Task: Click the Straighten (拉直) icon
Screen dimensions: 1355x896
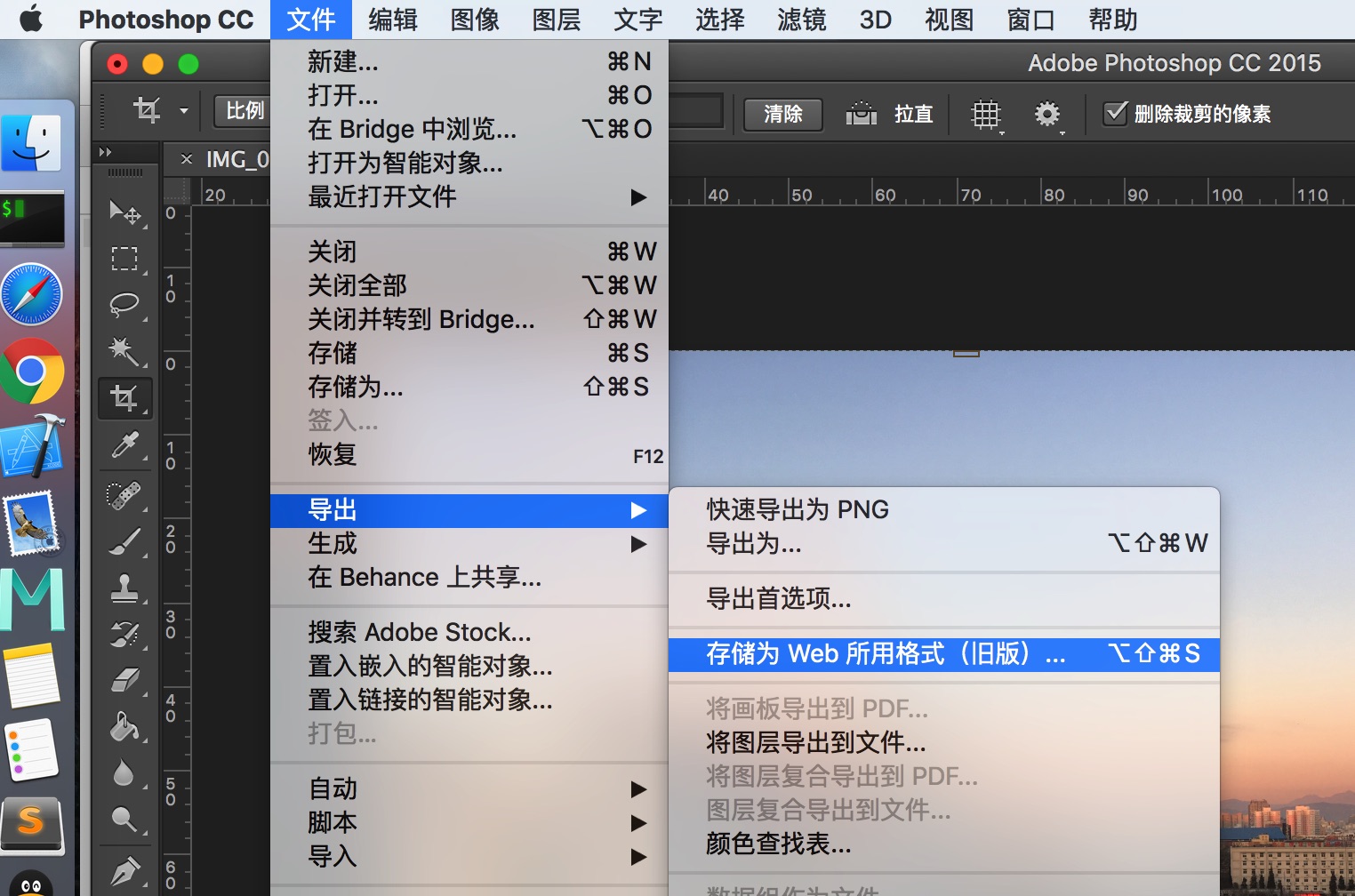Action: [x=861, y=114]
